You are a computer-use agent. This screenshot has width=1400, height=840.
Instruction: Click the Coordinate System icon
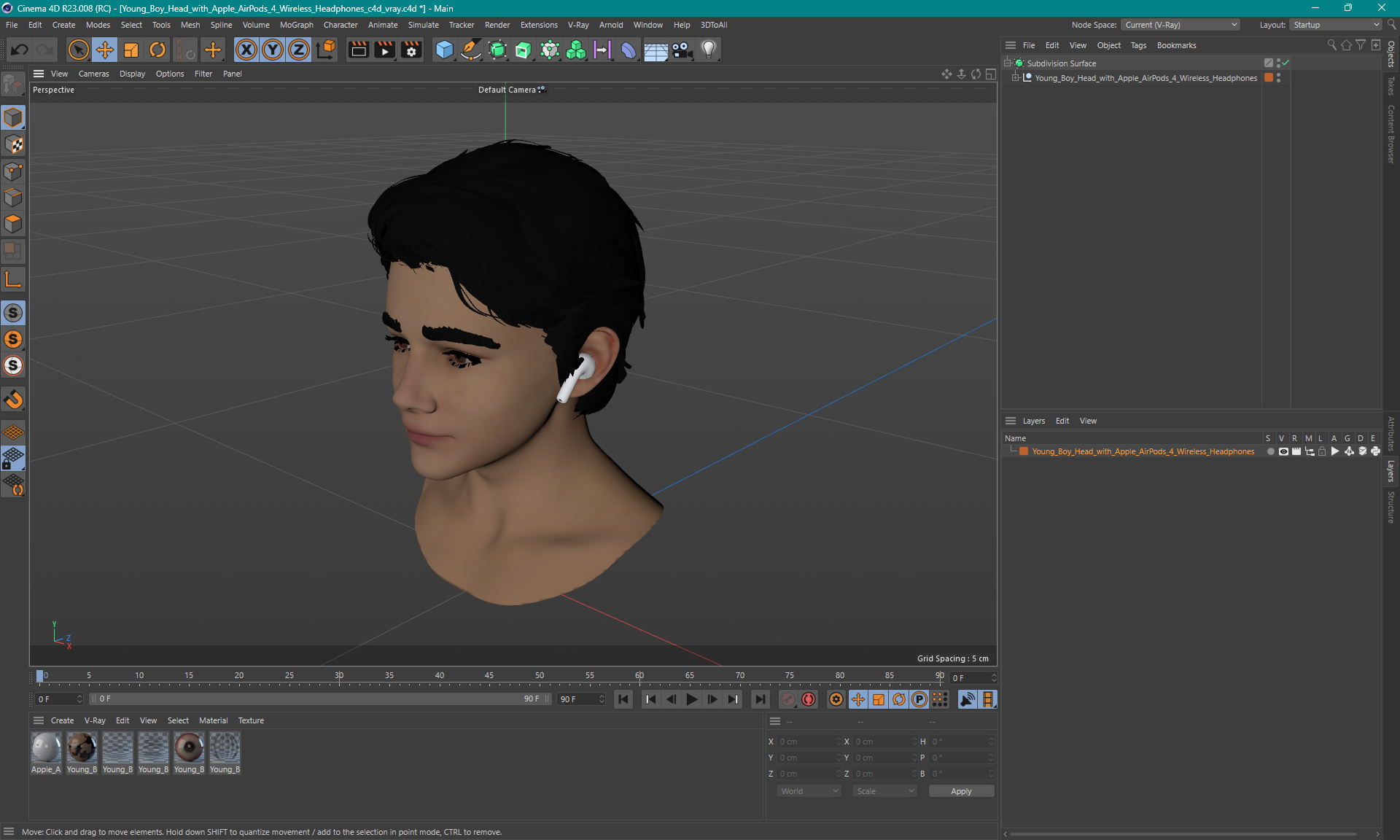click(326, 50)
